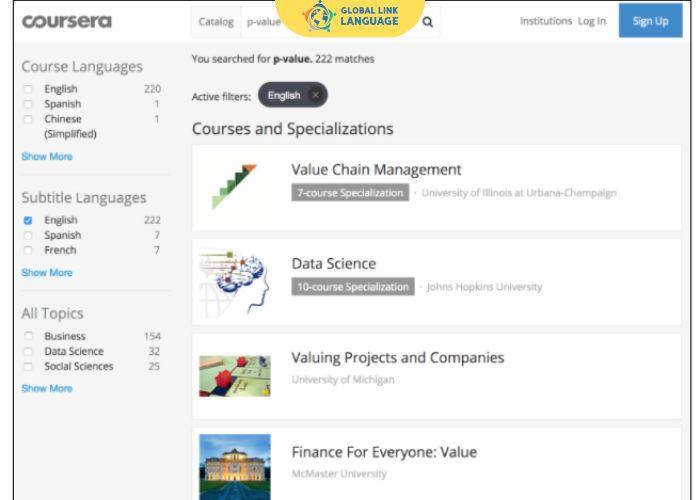The height and width of the screenshot is (500, 700).
Task: Expand Show More under Course Languages
Action: coord(47,156)
